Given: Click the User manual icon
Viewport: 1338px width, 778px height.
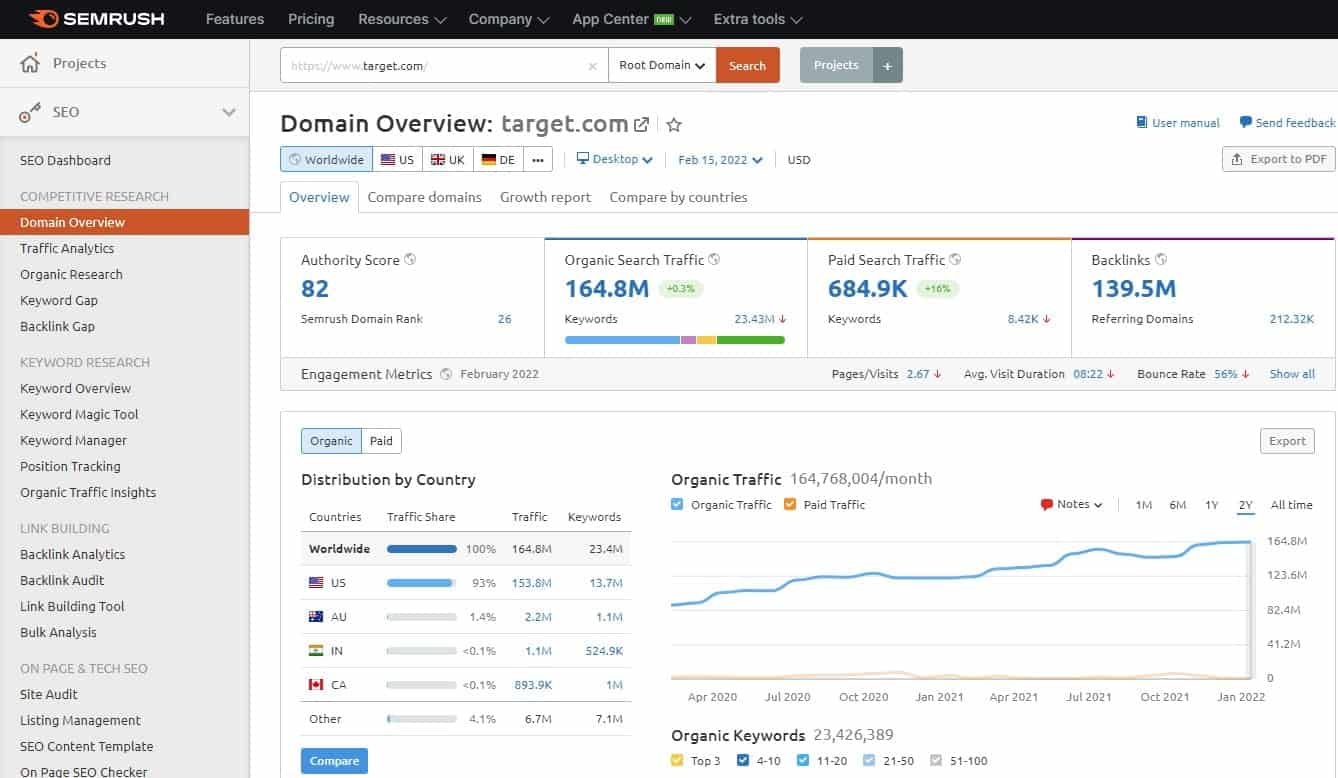Looking at the screenshot, I should point(1141,122).
